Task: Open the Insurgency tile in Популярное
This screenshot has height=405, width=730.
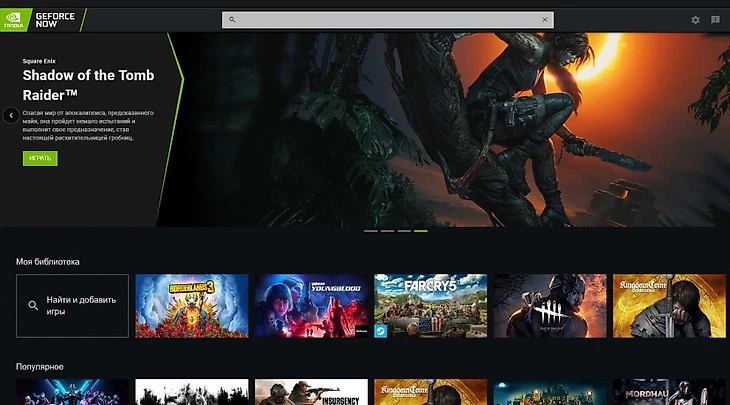Action: tap(311, 392)
